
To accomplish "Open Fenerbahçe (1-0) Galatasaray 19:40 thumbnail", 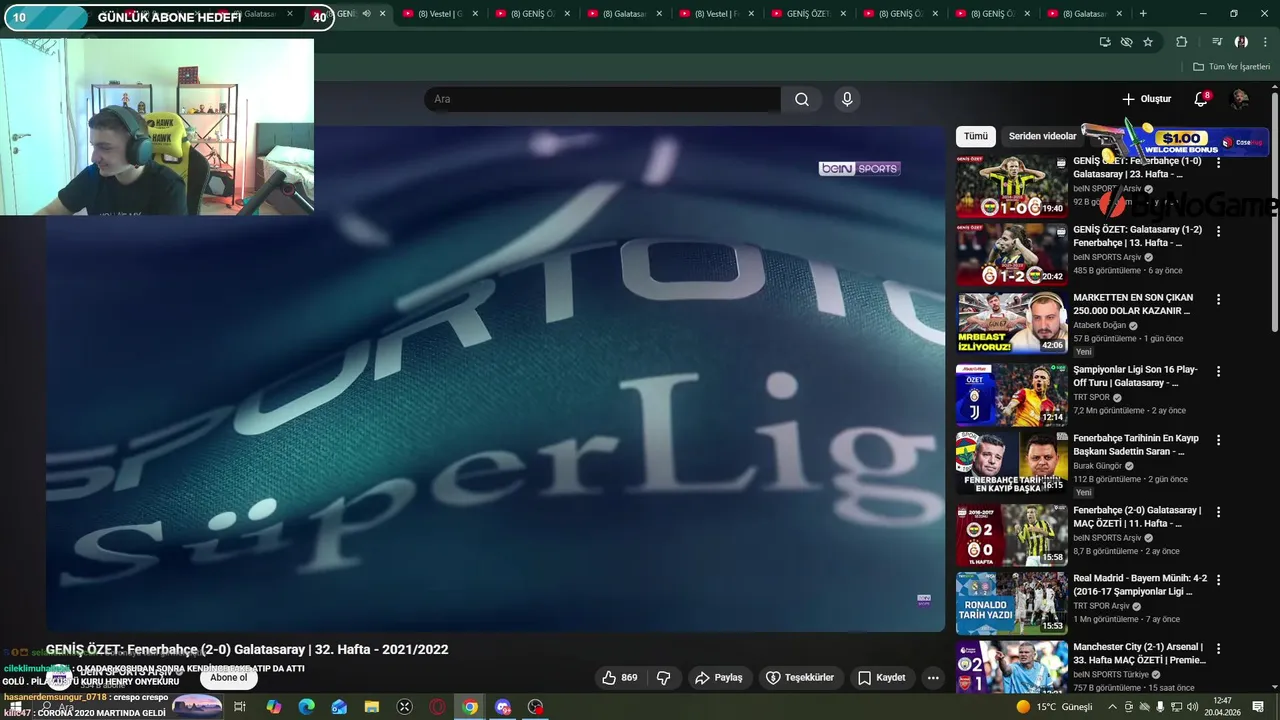I will click(1011, 186).
